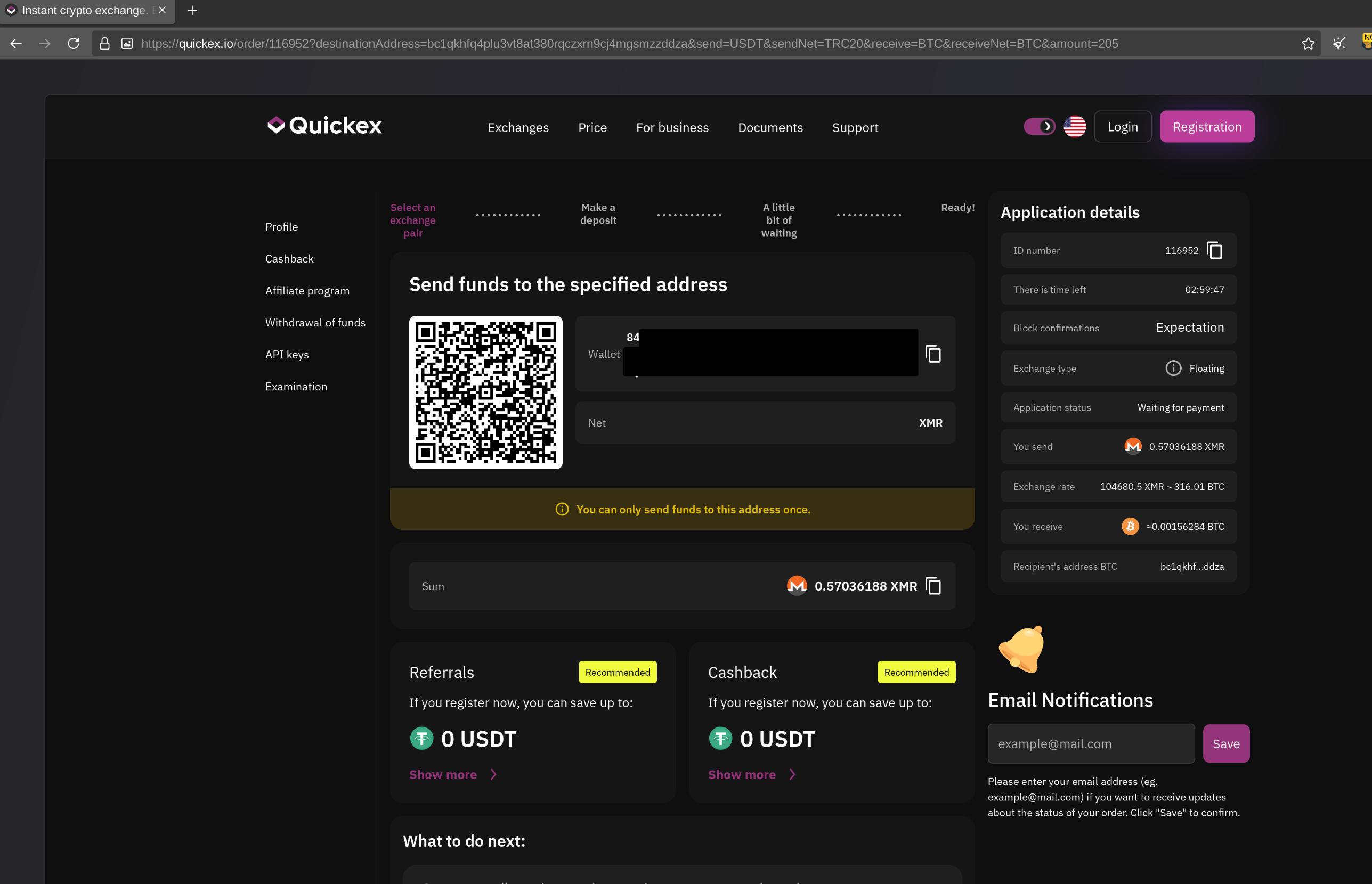Viewport: 1372px width, 884px height.
Task: Click the Quickex logo
Action: (324, 126)
